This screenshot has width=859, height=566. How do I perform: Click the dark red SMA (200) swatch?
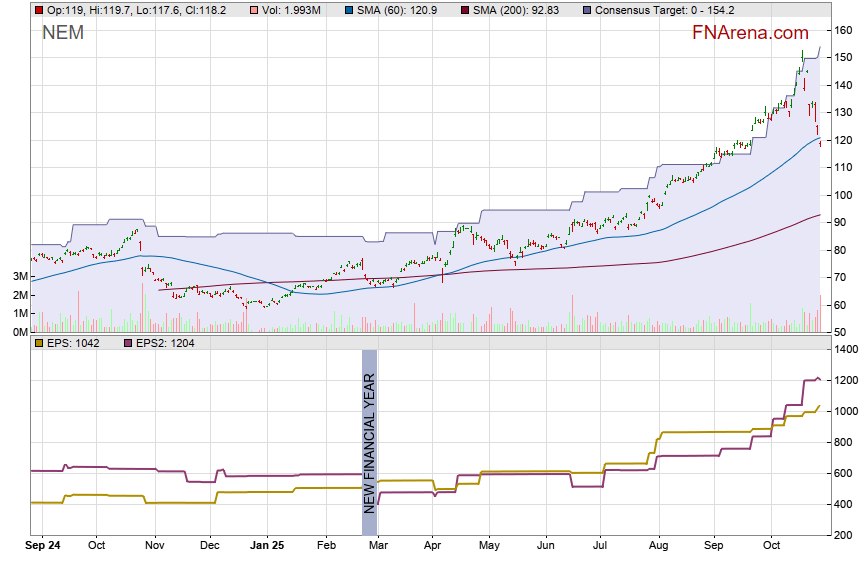pos(467,10)
